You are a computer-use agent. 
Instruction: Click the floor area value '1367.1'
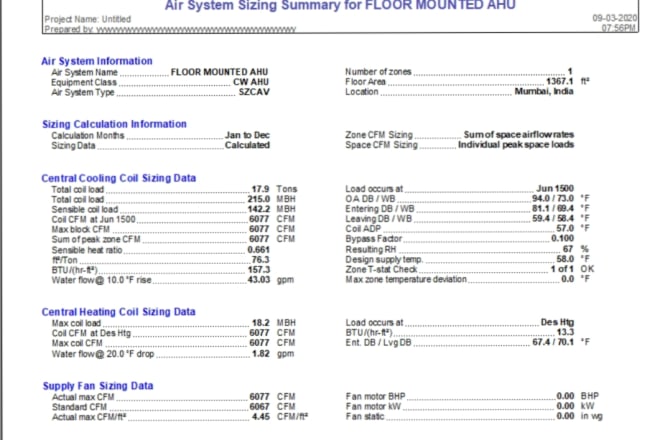(x=559, y=81)
